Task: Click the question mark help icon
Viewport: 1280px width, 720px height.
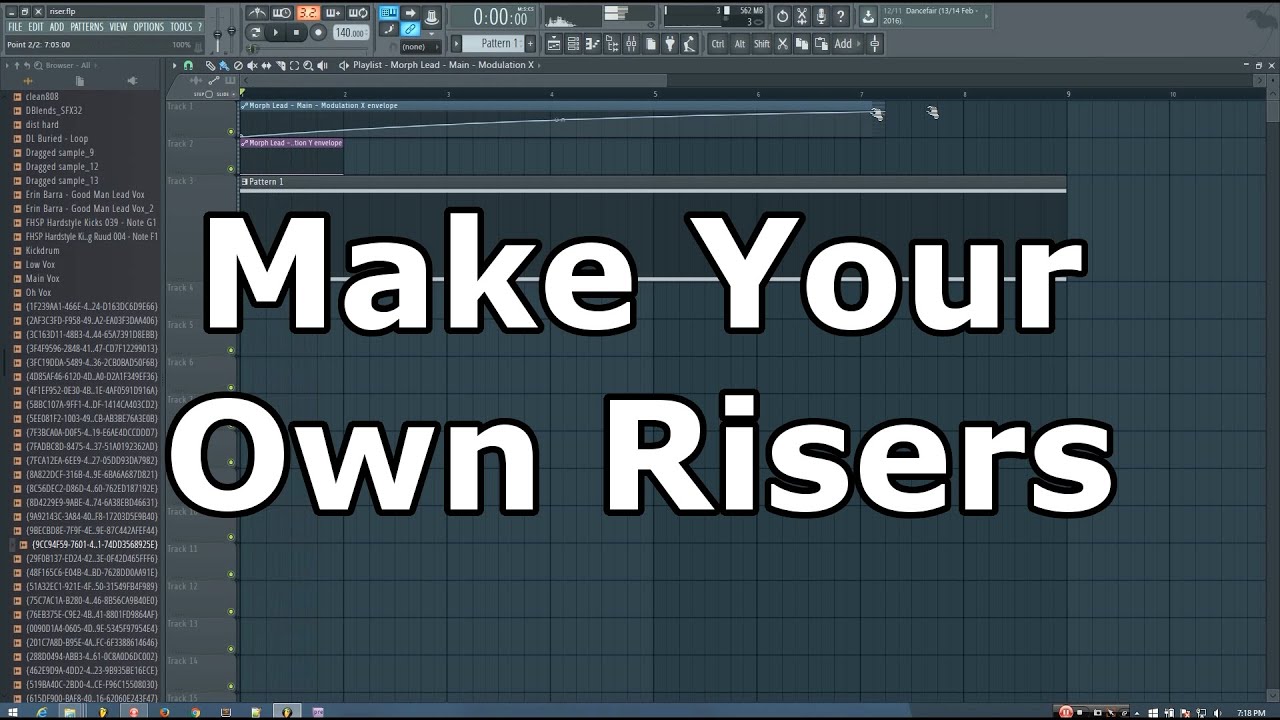Action: click(x=841, y=16)
